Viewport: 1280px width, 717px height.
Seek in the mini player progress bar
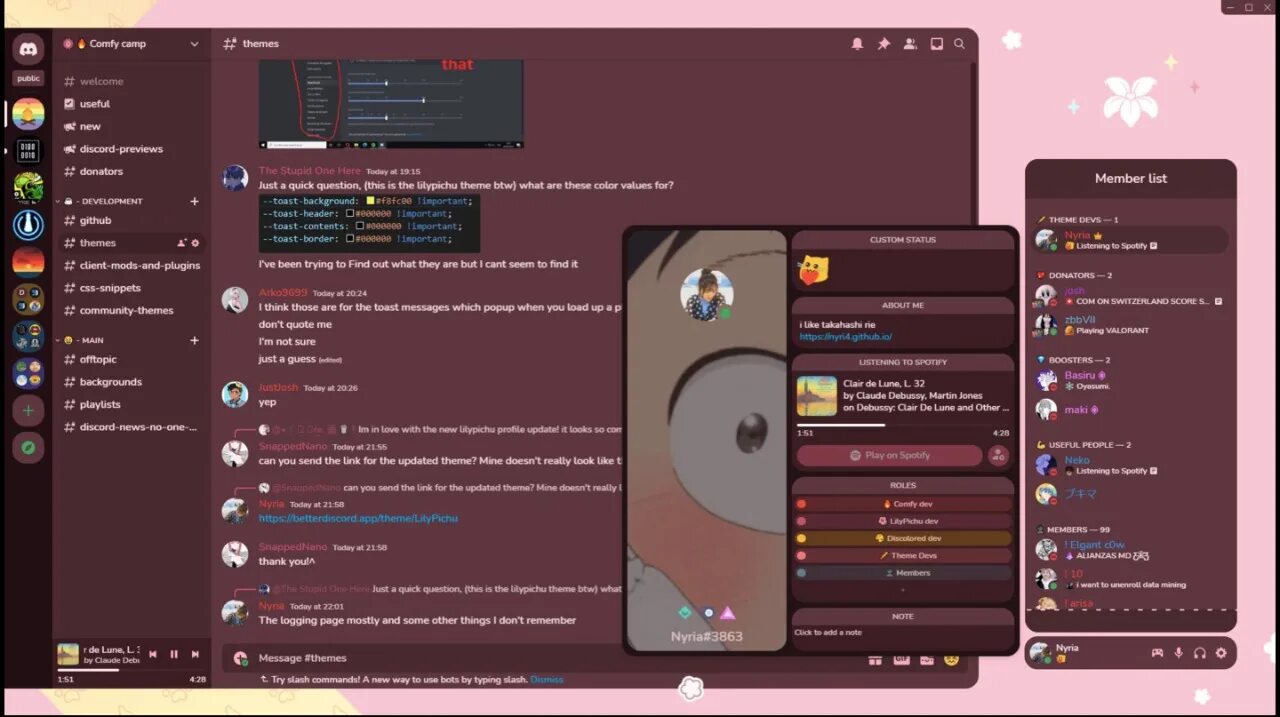131,670
